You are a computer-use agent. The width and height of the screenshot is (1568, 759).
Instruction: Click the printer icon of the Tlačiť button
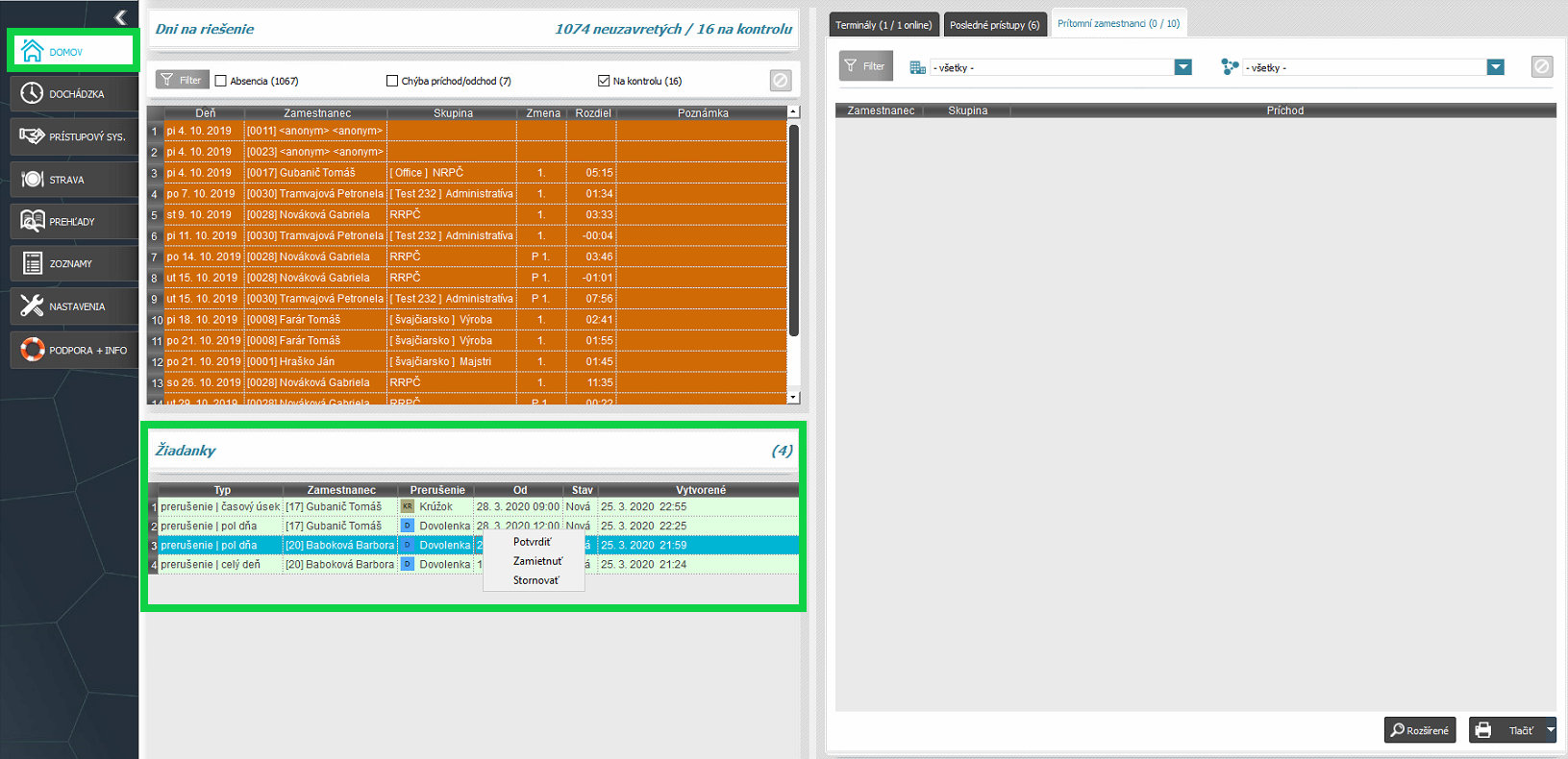click(1483, 730)
